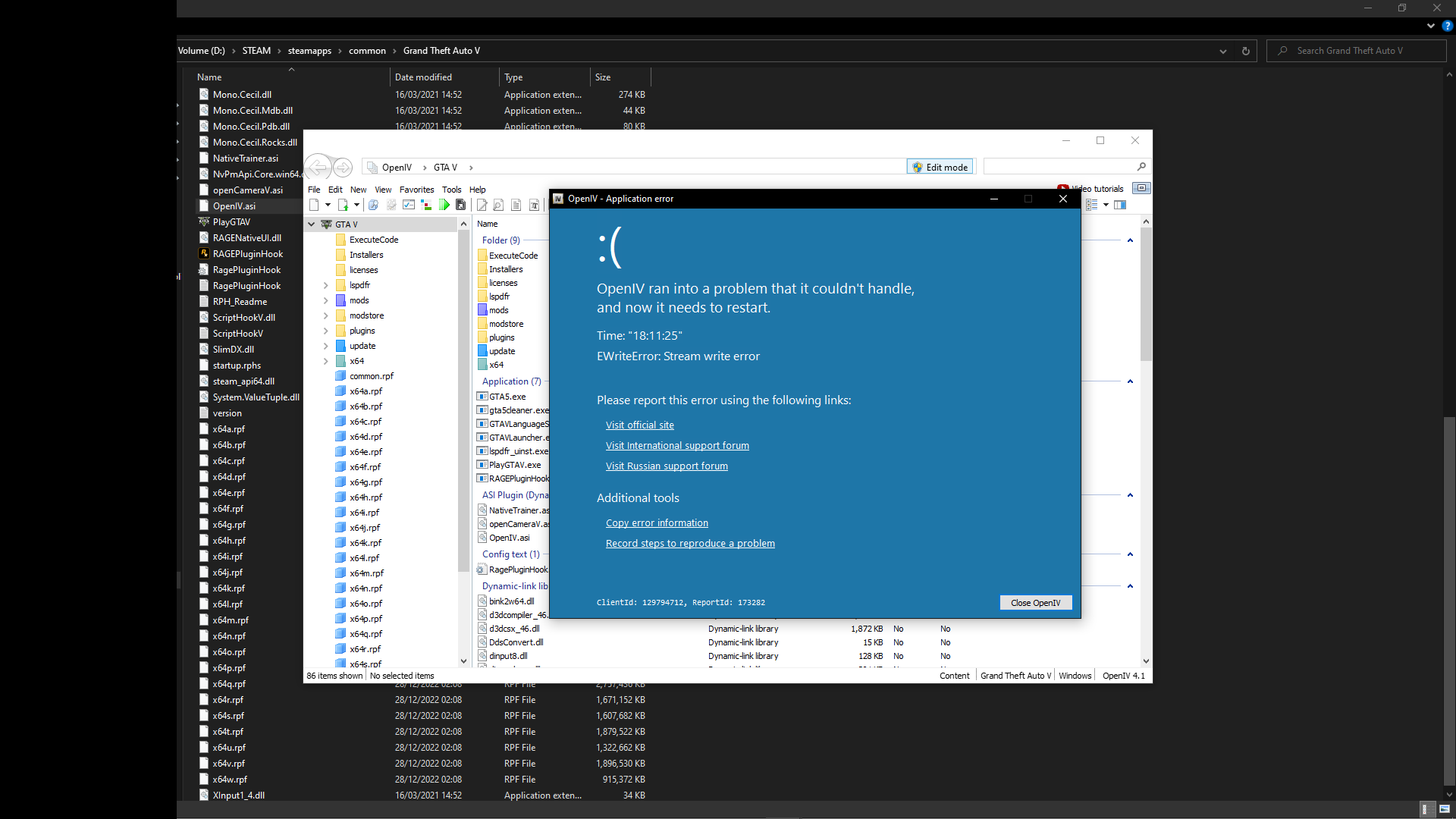This screenshot has height=819, width=1456.
Task: Click Close OpenIV button
Action: point(1035,603)
